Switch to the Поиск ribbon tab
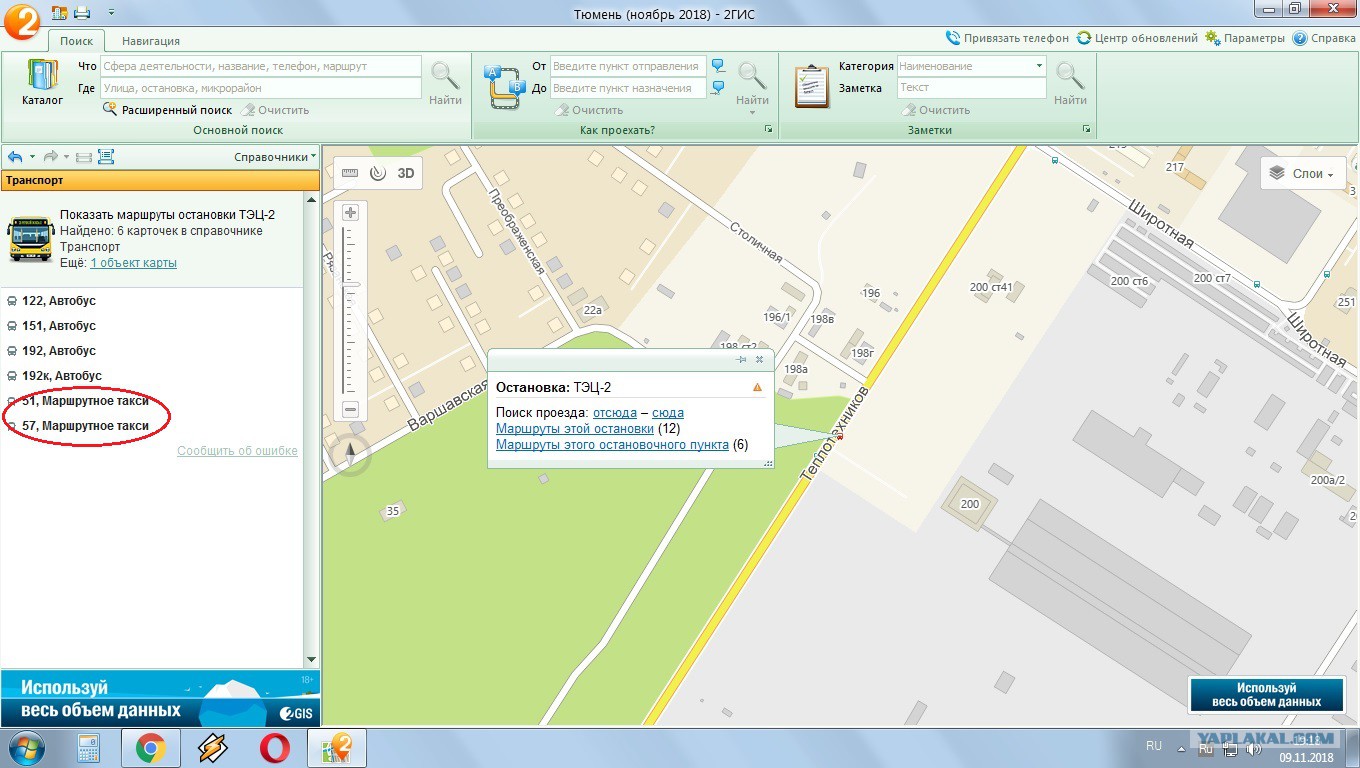The height and width of the screenshot is (768, 1360). click(76, 41)
